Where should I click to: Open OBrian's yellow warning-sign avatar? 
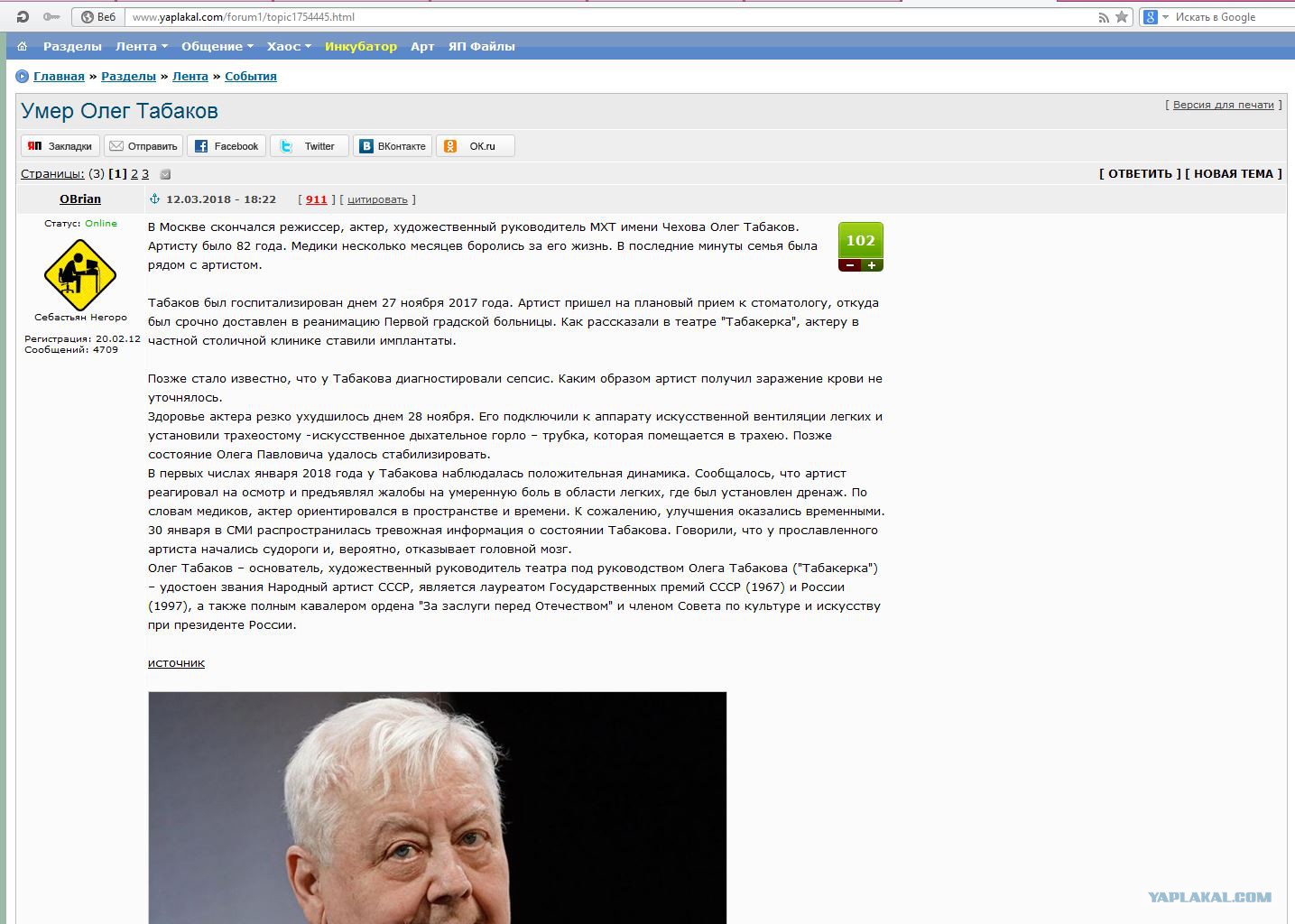pos(80,275)
